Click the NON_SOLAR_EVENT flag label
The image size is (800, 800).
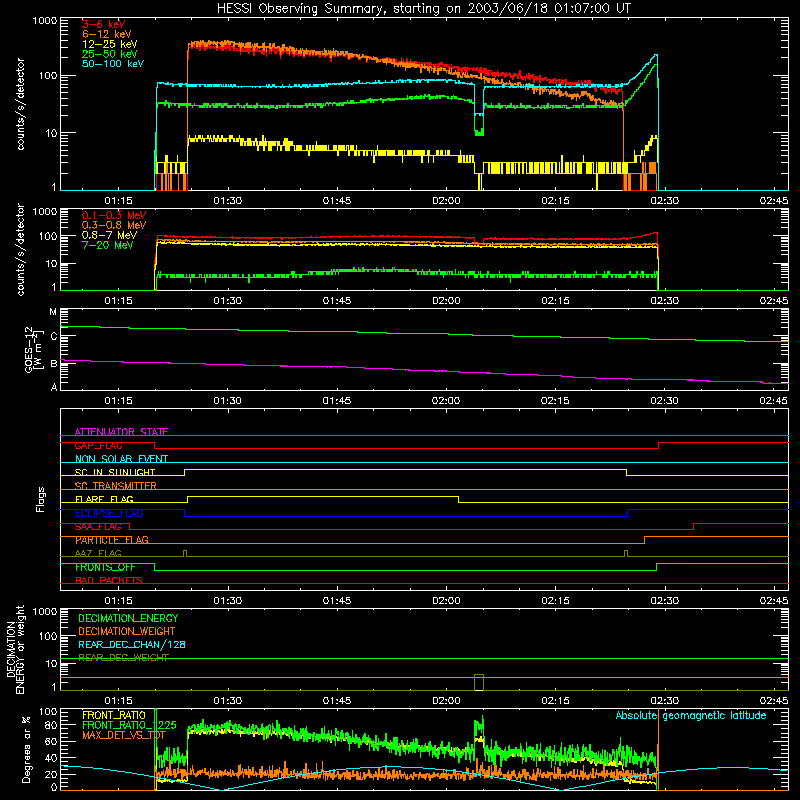[121, 459]
